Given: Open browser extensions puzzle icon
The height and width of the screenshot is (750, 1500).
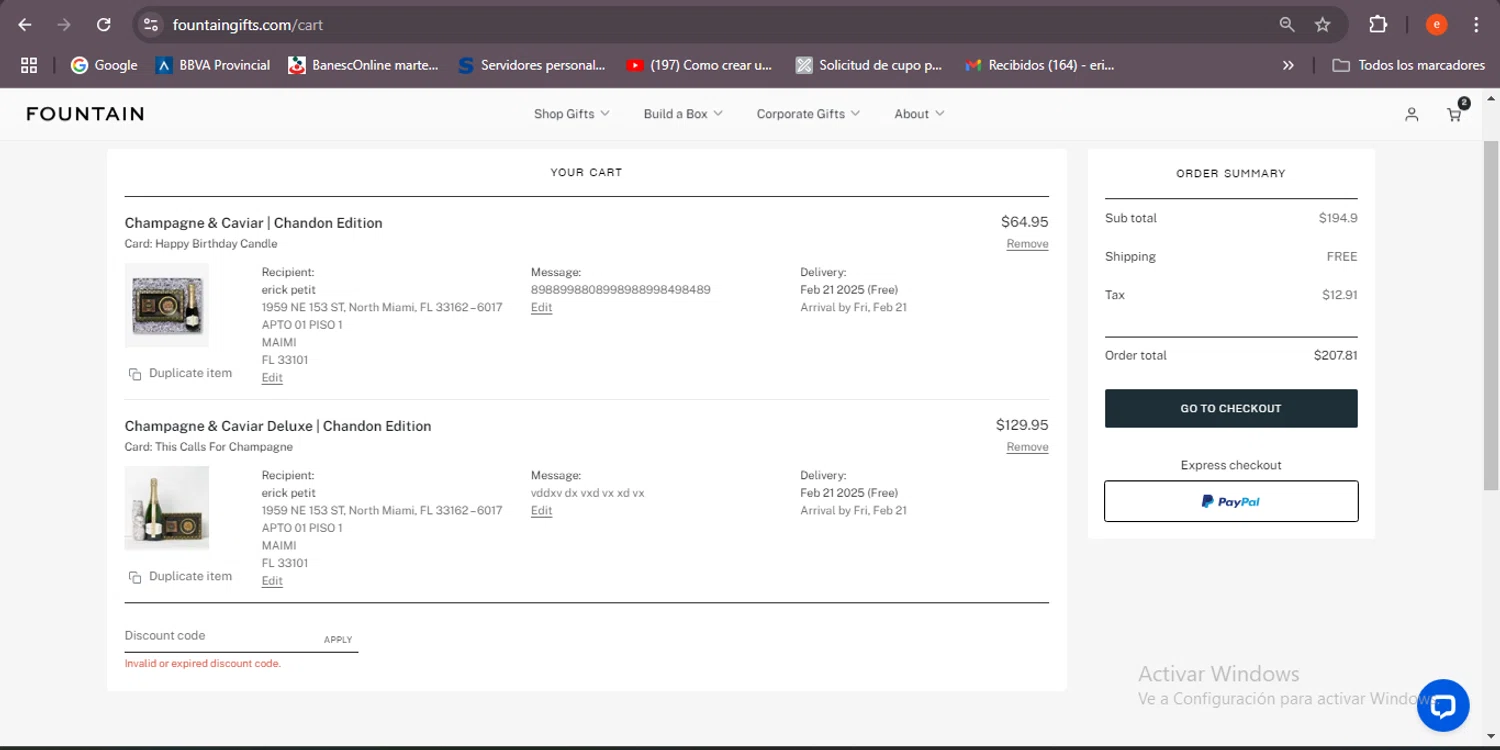Looking at the screenshot, I should click(1378, 25).
